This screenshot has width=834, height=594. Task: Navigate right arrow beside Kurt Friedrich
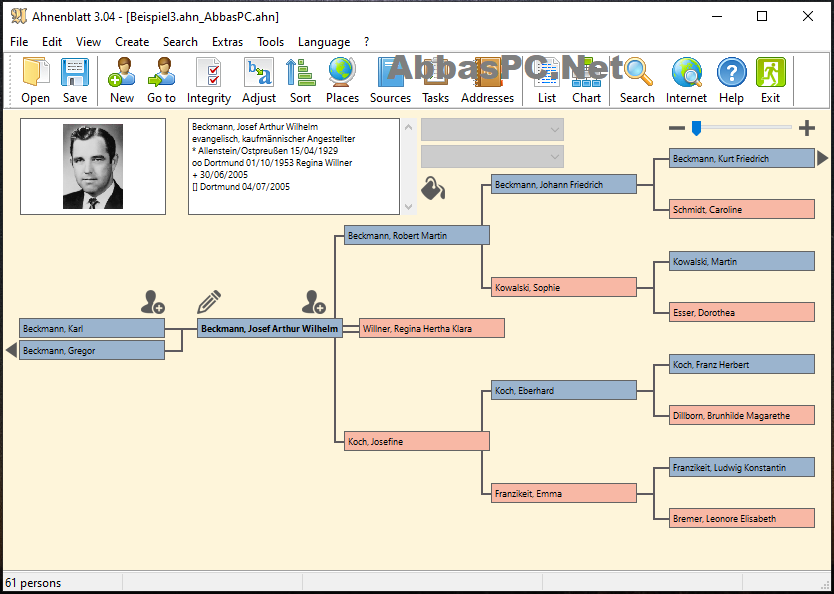(822, 158)
